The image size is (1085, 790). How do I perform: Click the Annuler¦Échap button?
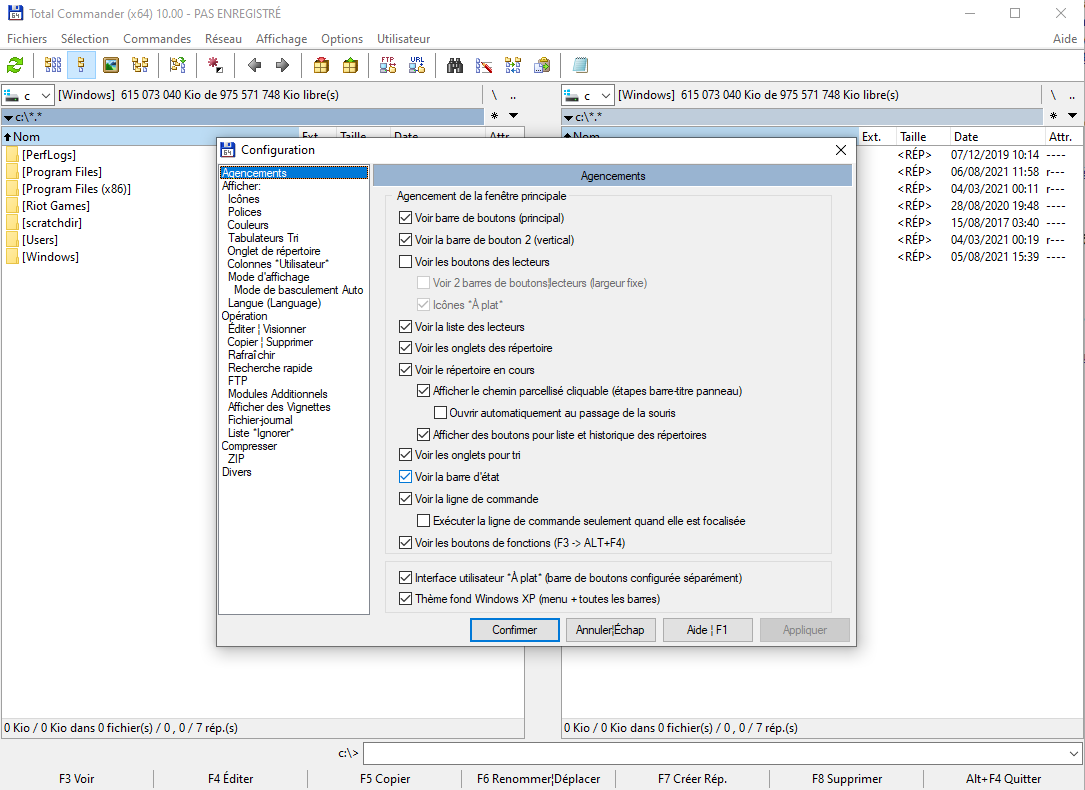[x=610, y=630]
